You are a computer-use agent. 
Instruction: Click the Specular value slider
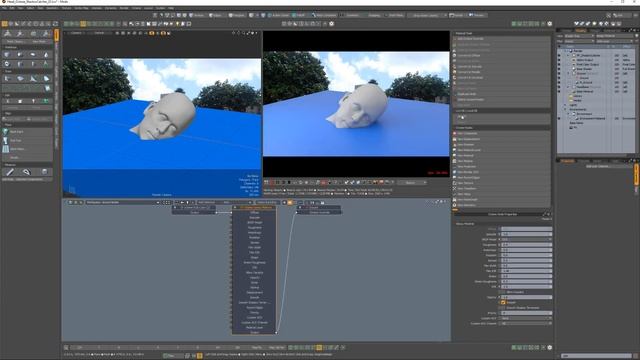(526, 234)
